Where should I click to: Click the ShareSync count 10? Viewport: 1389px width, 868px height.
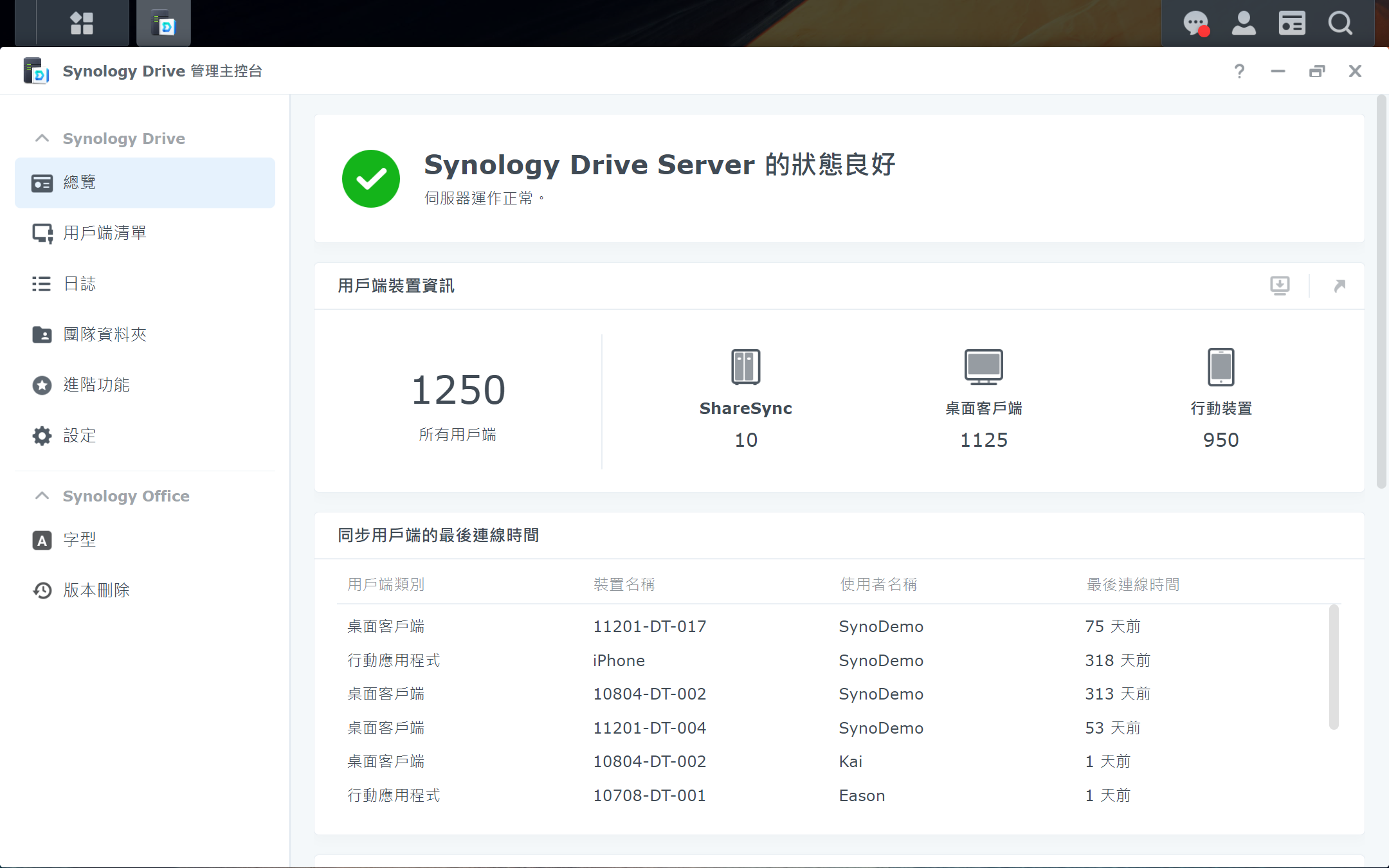pos(746,440)
